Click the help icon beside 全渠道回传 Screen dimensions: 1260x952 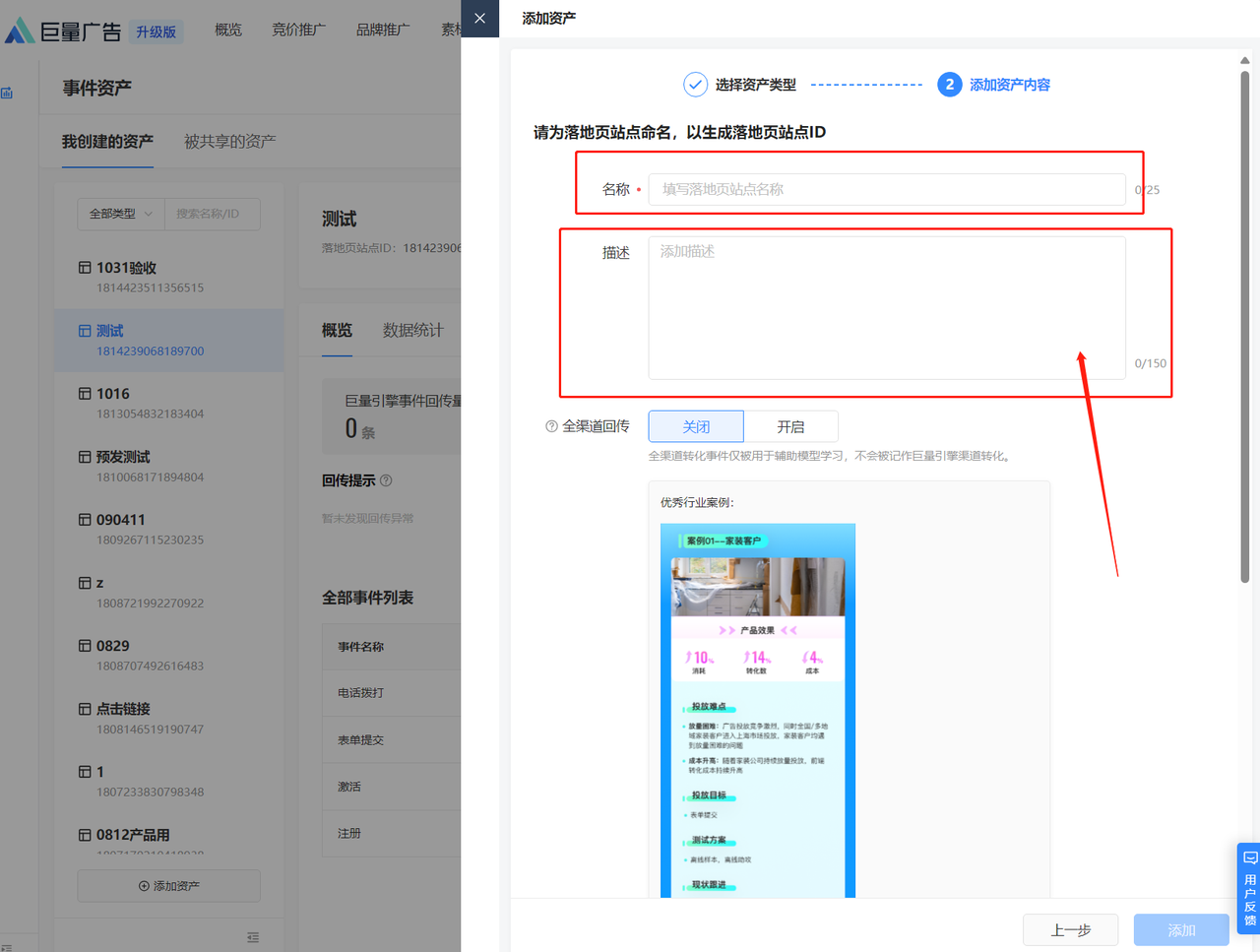[x=551, y=426]
